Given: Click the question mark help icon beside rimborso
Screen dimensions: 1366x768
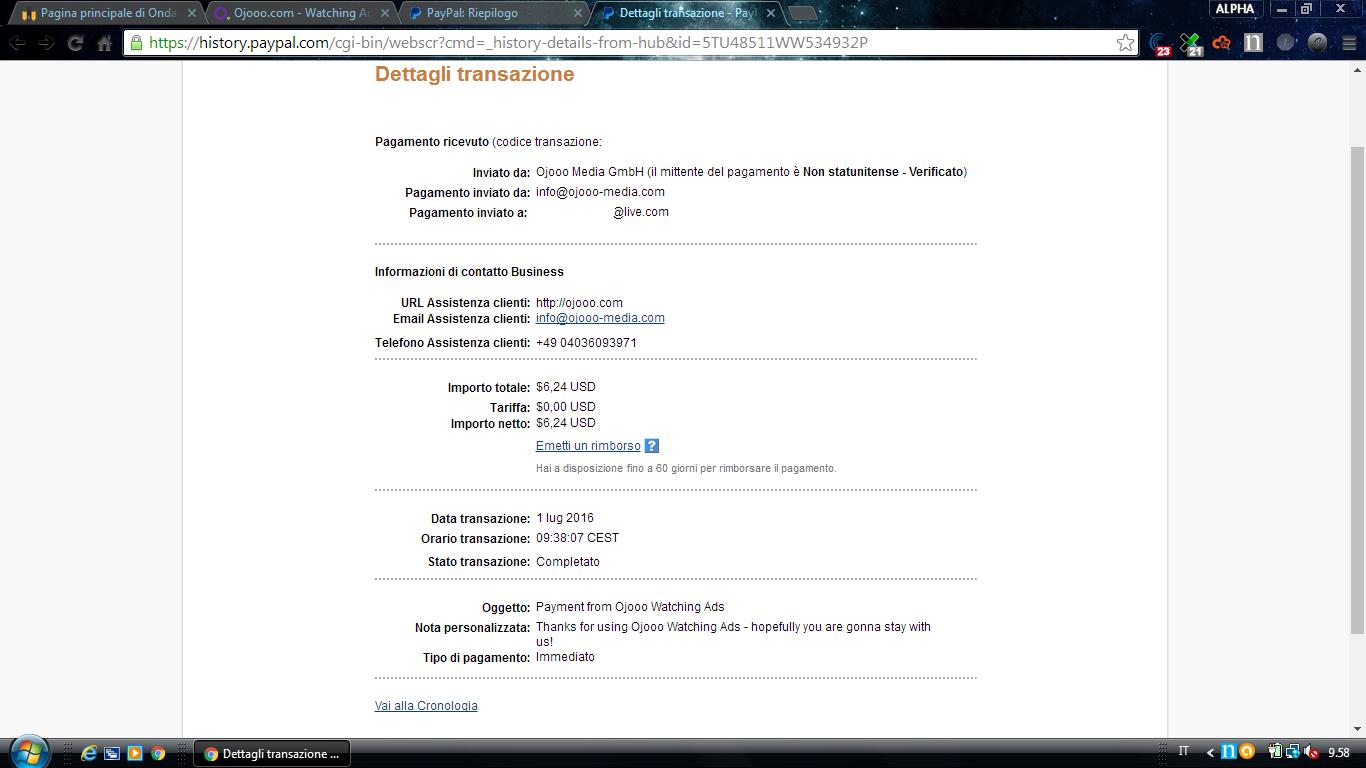Looking at the screenshot, I should tap(651, 446).
